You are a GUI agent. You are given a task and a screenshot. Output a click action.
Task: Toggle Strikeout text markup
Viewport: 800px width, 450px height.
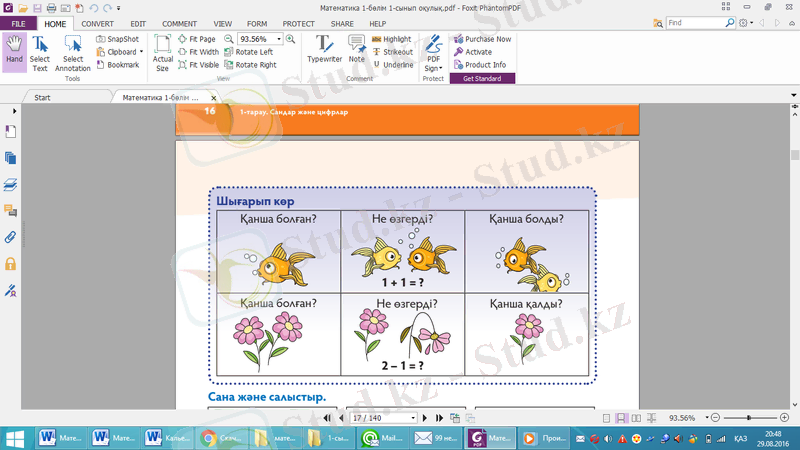391,52
